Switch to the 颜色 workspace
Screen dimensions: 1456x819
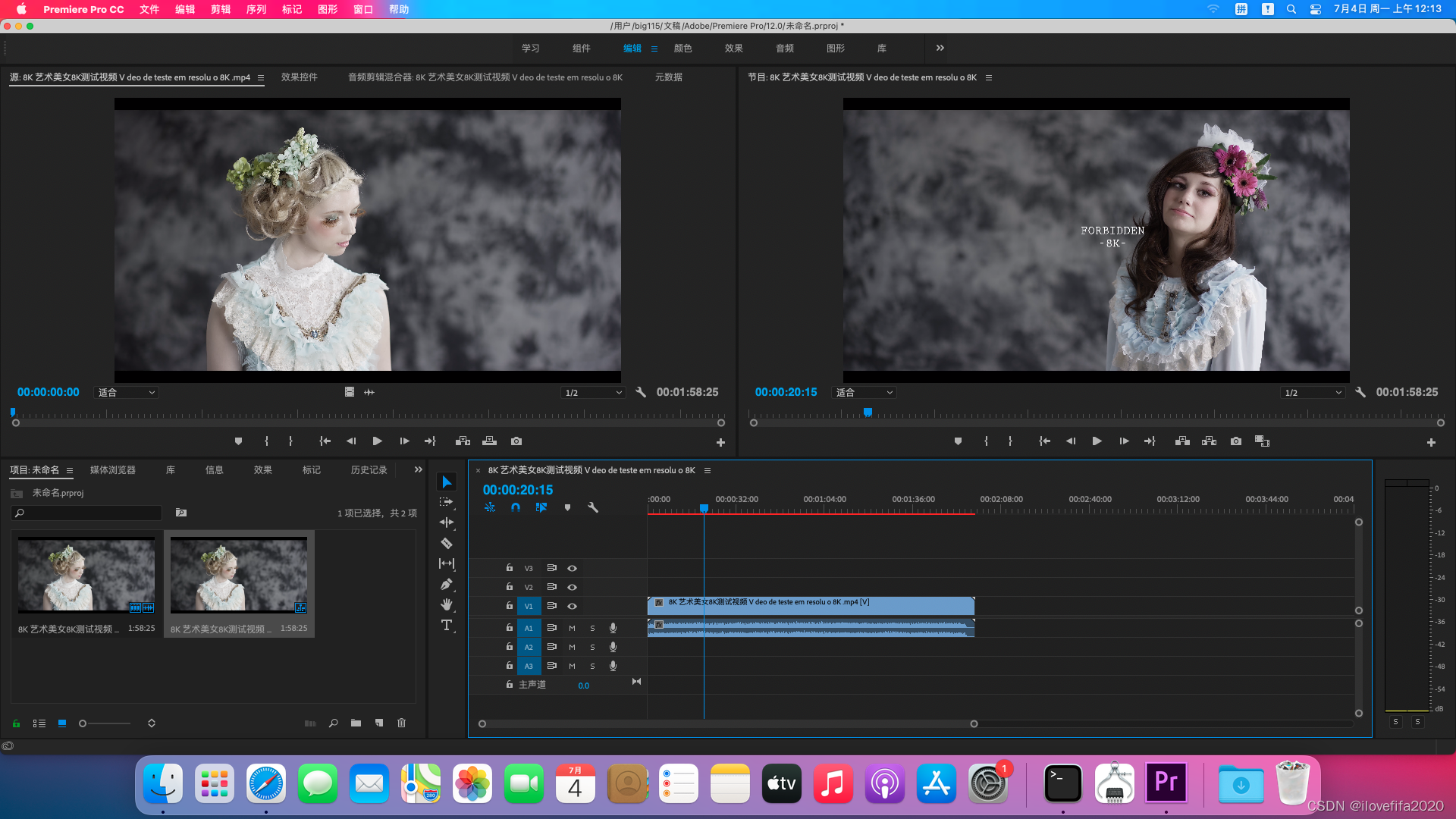(682, 48)
